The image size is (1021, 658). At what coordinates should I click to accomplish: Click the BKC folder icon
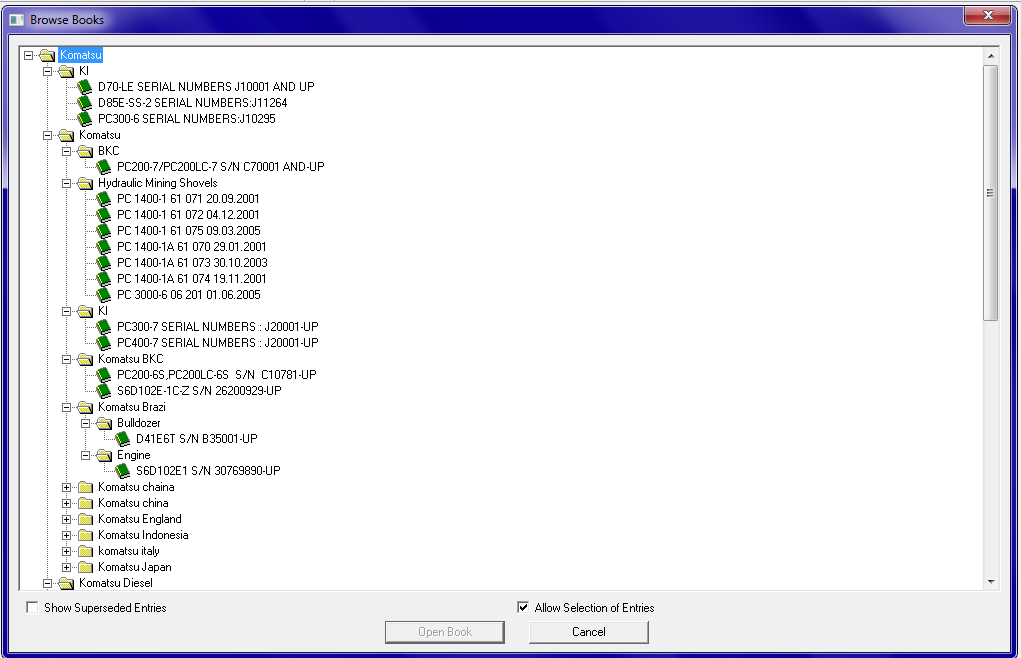coord(85,151)
